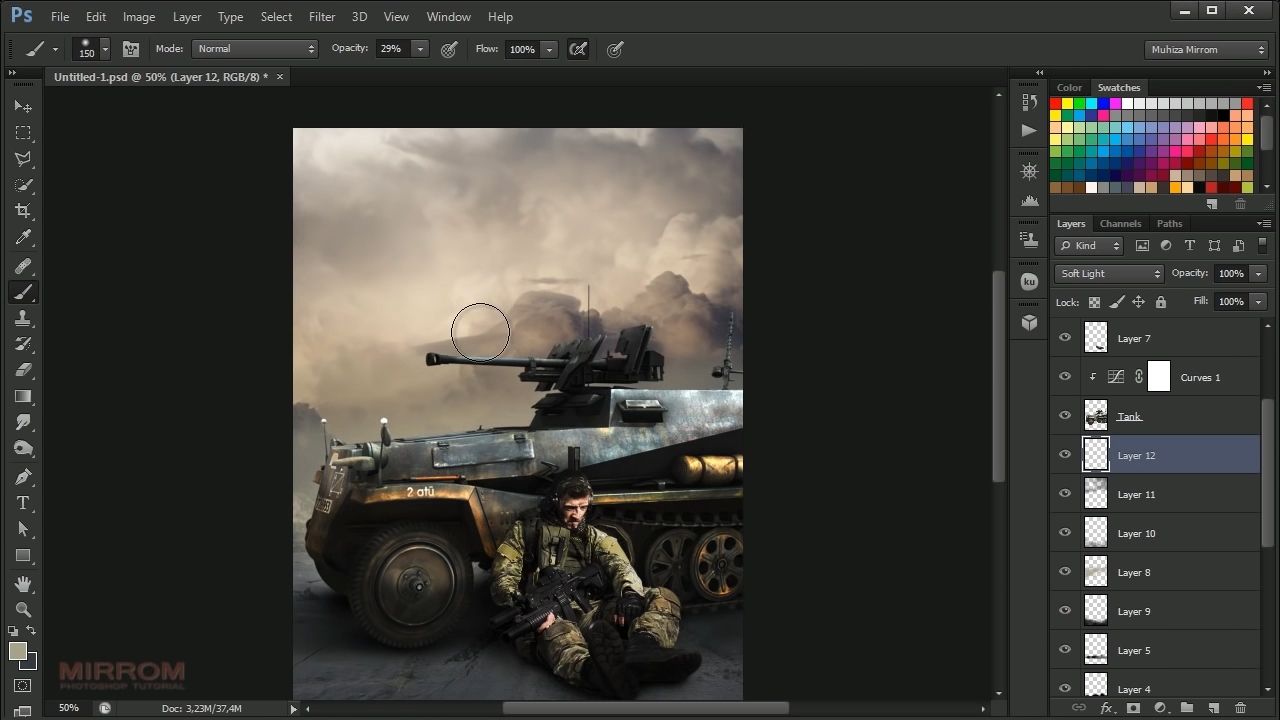The height and width of the screenshot is (720, 1280).
Task: Select the Eyedropper tool
Action: [23, 238]
